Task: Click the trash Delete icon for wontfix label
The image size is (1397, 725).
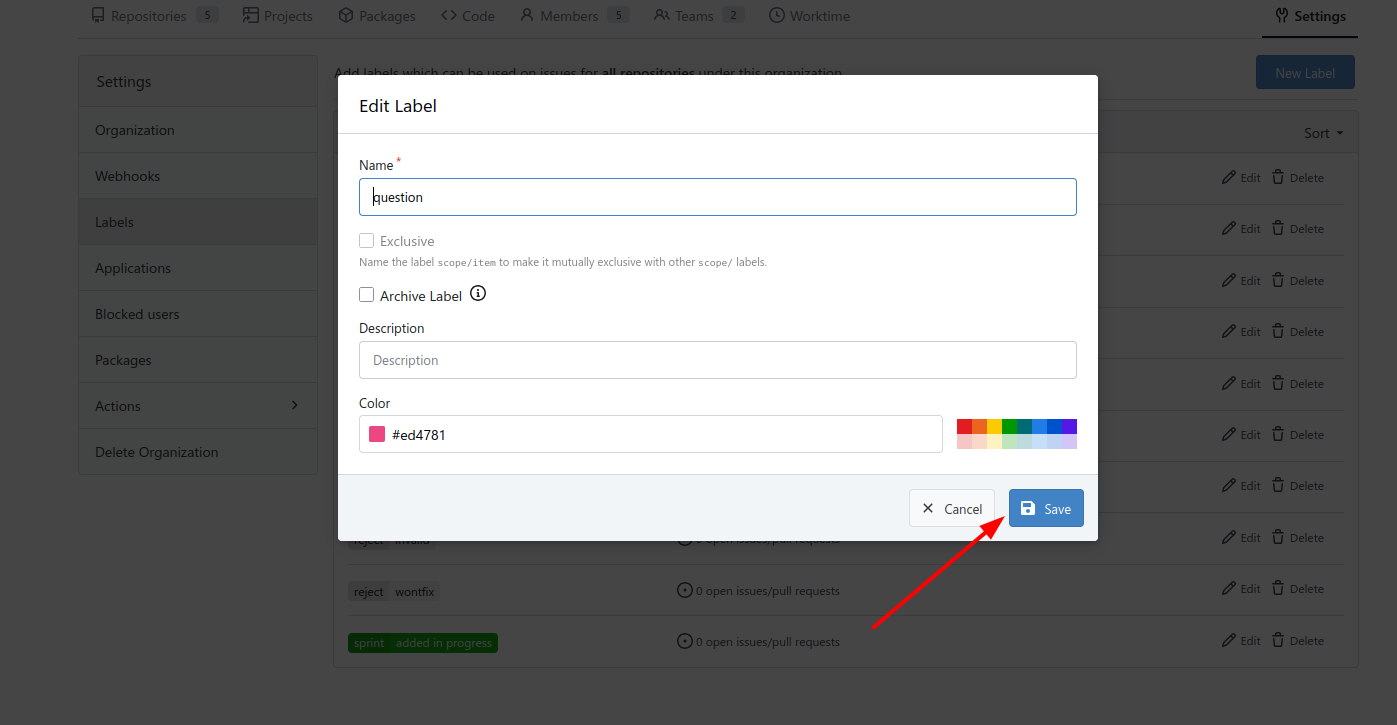Action: coord(1278,589)
